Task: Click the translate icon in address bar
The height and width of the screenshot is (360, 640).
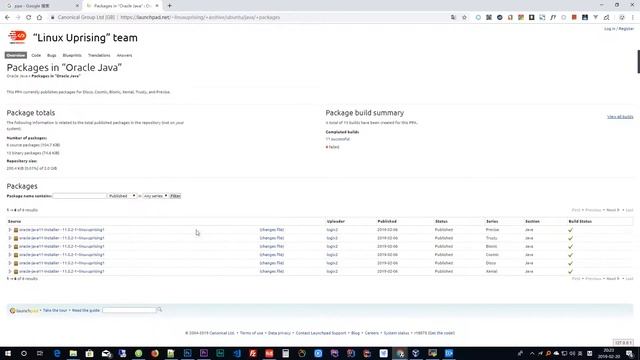Action: 453,18
